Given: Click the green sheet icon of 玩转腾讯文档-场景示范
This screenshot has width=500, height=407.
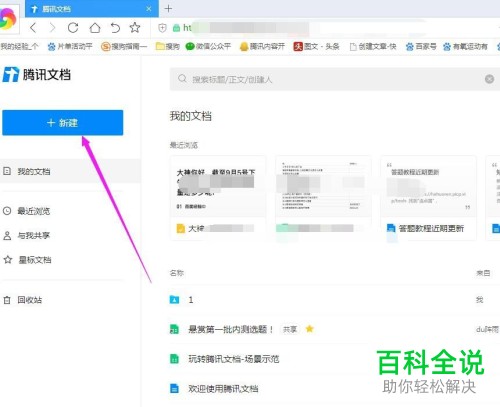Looking at the screenshot, I should pyautogui.click(x=174, y=359).
